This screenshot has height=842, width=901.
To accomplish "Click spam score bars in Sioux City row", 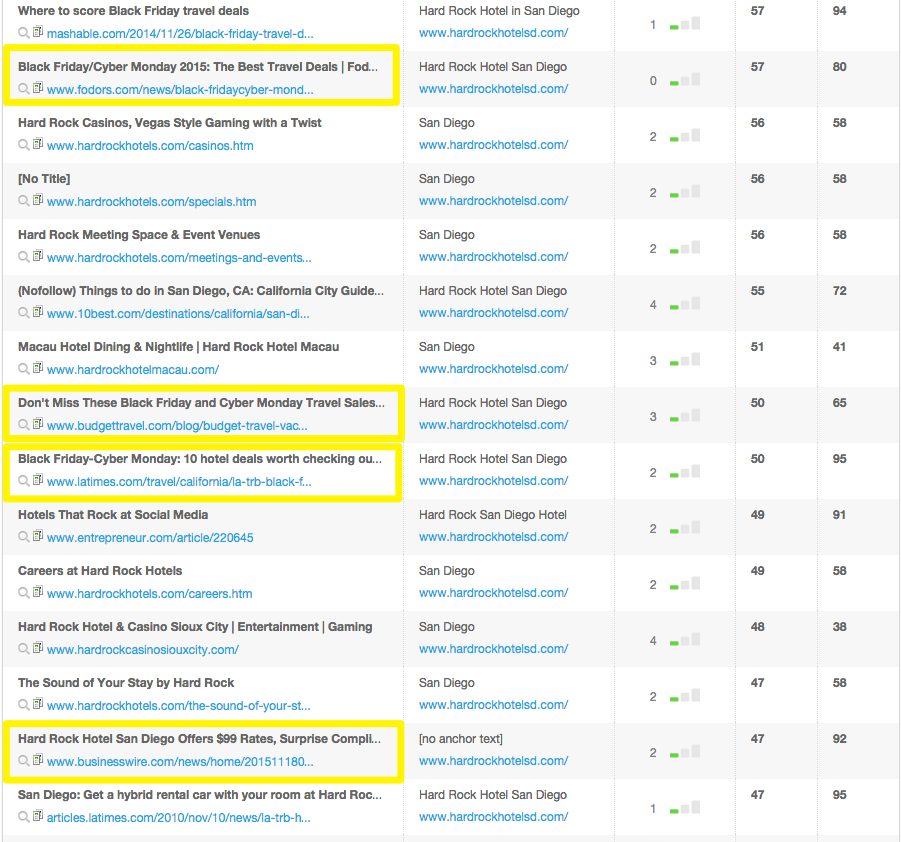I will pyautogui.click(x=685, y=640).
